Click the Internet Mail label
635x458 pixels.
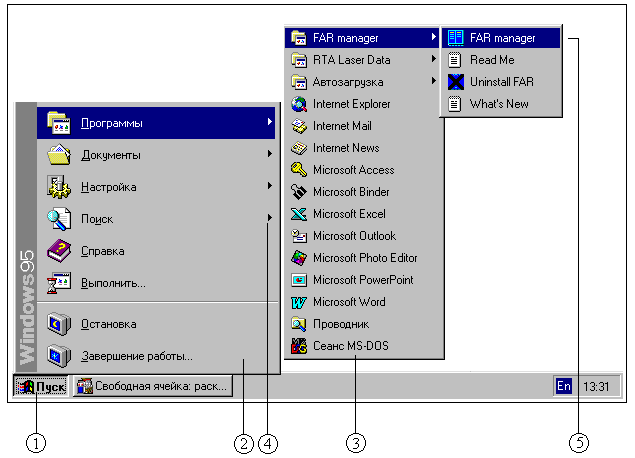[342, 126]
